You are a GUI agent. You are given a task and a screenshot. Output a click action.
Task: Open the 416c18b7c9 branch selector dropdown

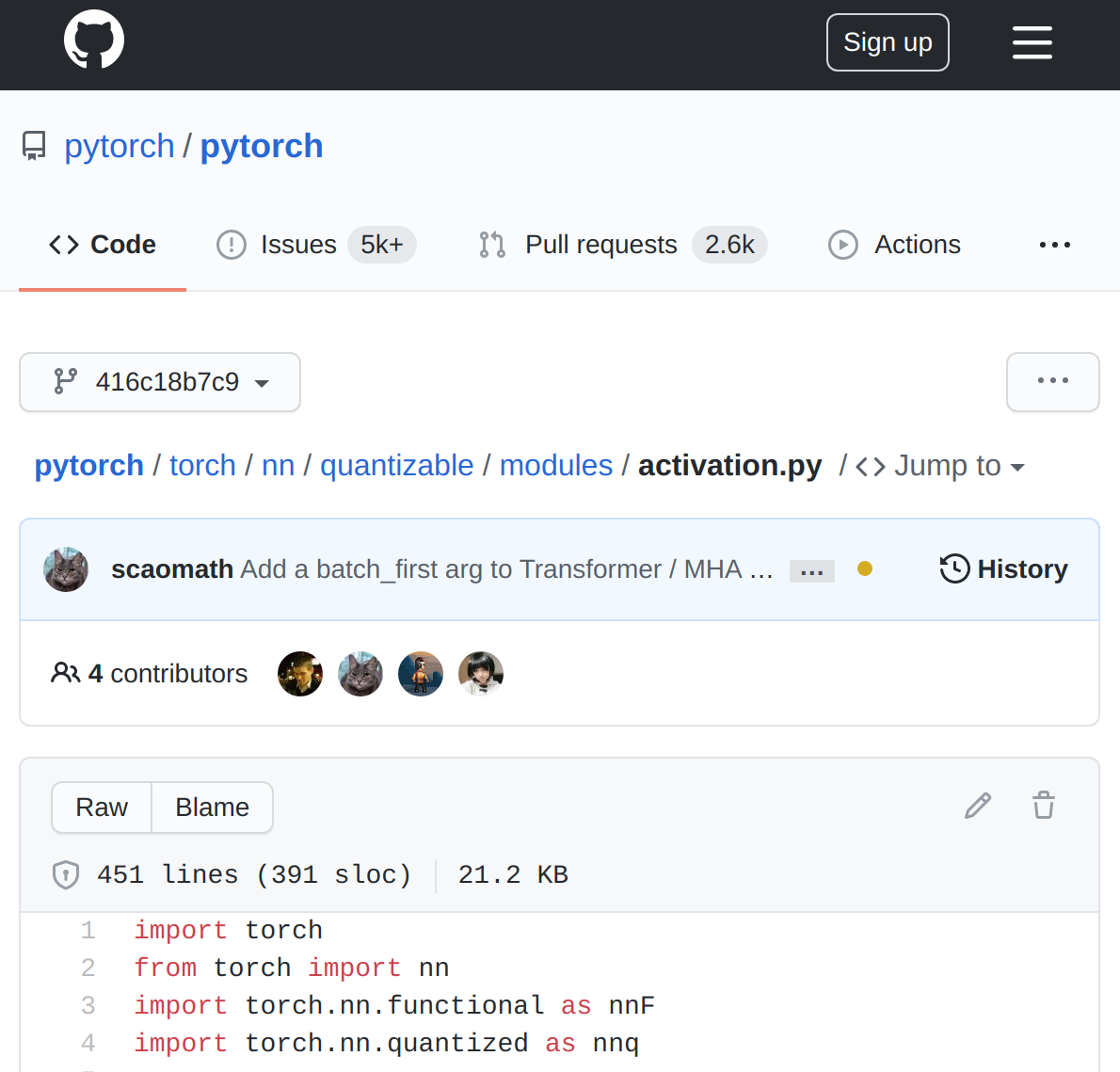pos(160,382)
